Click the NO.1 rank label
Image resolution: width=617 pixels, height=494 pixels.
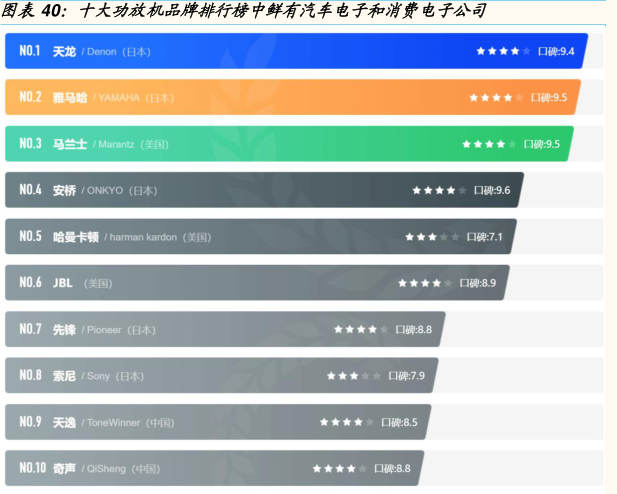pos(30,51)
